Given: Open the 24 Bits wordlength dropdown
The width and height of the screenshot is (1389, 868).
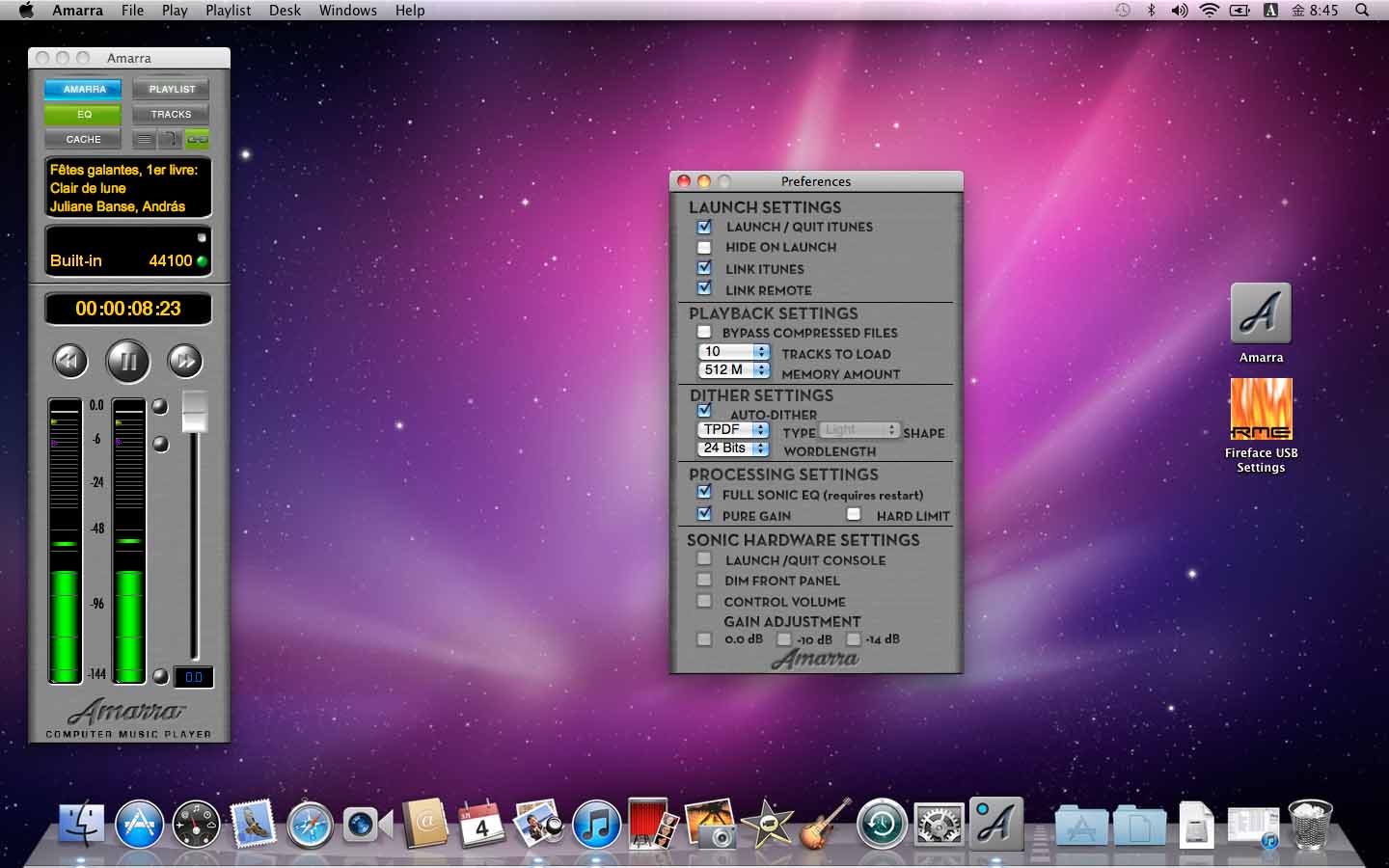Looking at the screenshot, I should coord(734,448).
